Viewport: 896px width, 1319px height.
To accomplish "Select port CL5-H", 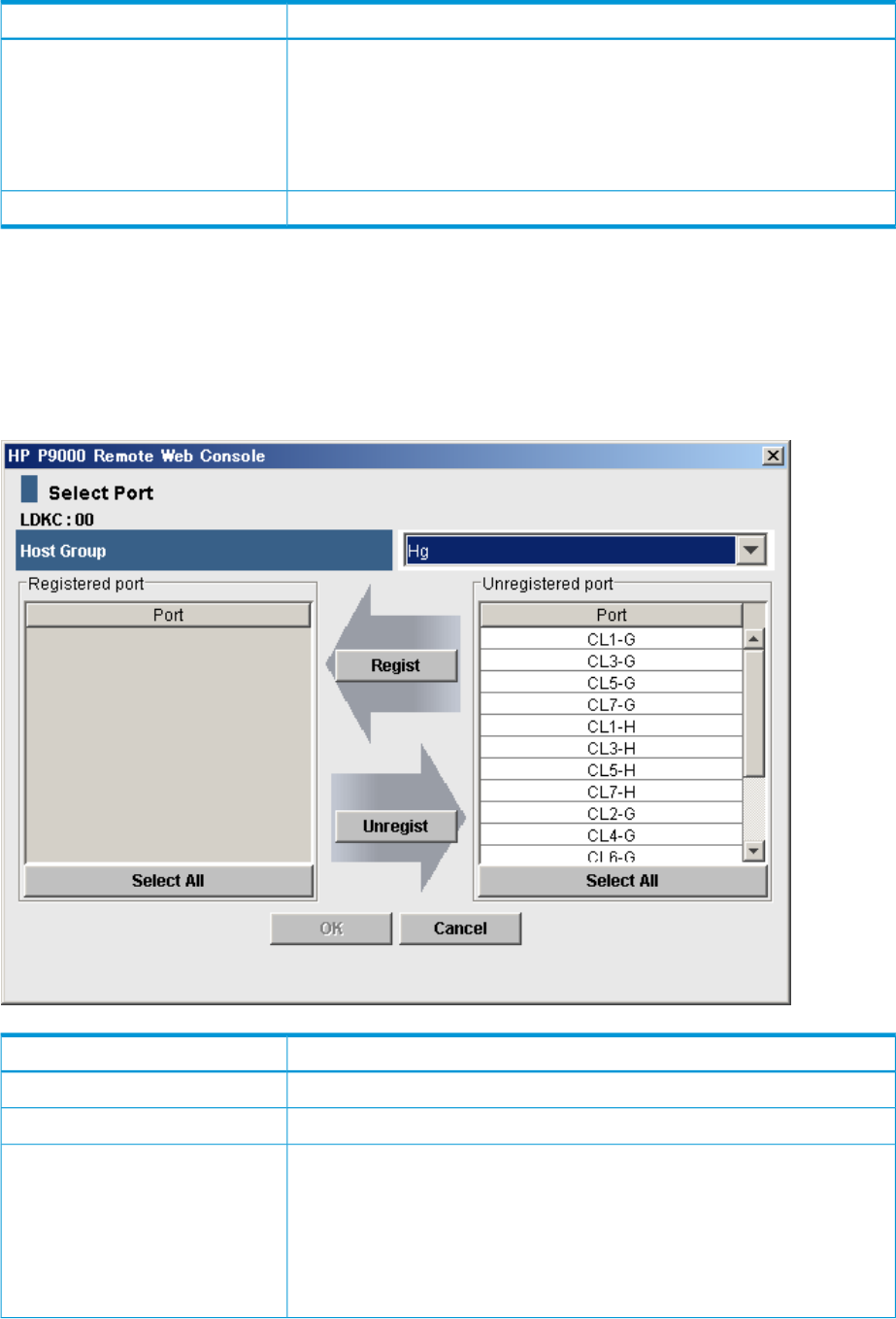I will click(x=612, y=770).
